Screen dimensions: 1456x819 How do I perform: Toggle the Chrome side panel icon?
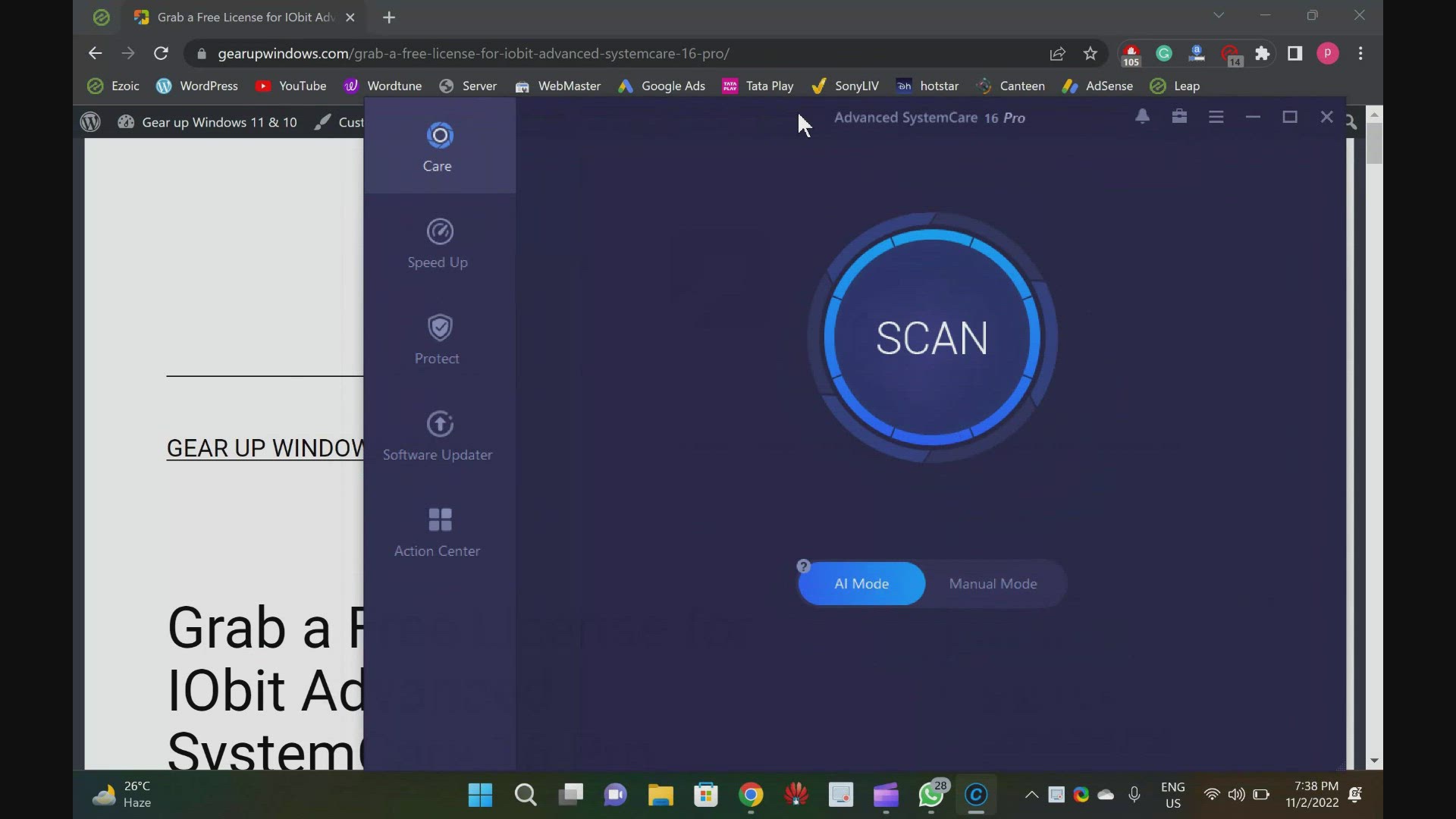pyautogui.click(x=1295, y=54)
